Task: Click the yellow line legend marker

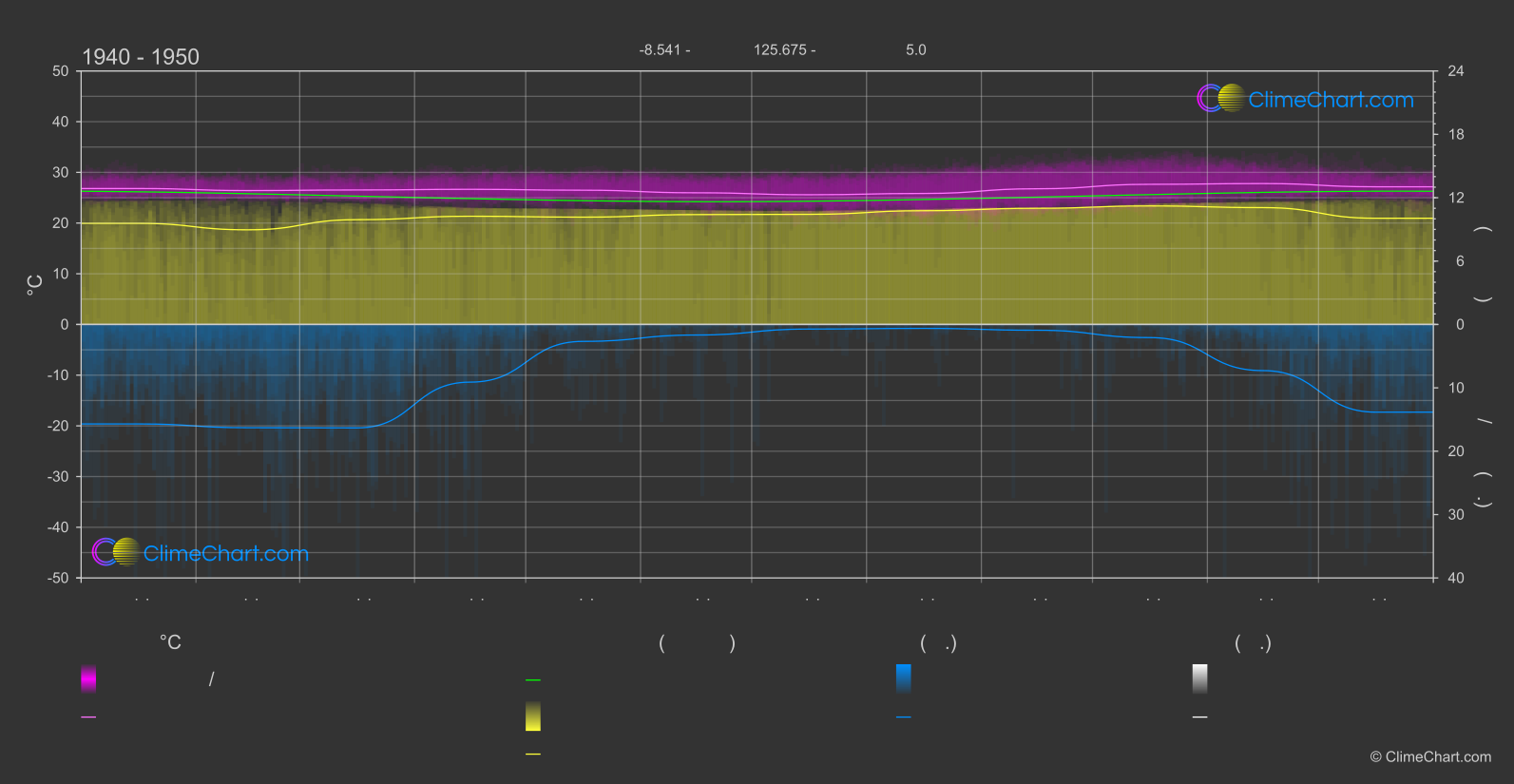Action: pyautogui.click(x=533, y=755)
